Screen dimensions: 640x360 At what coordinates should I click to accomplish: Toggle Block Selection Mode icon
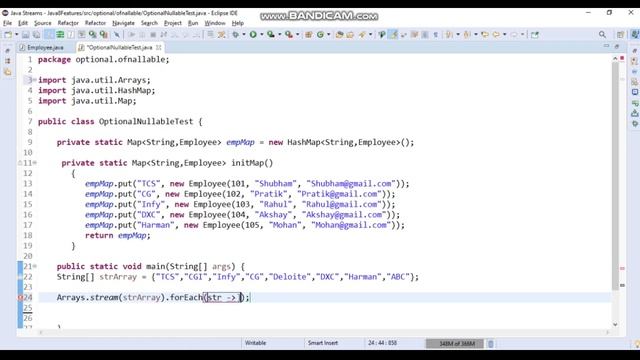pos(425,35)
